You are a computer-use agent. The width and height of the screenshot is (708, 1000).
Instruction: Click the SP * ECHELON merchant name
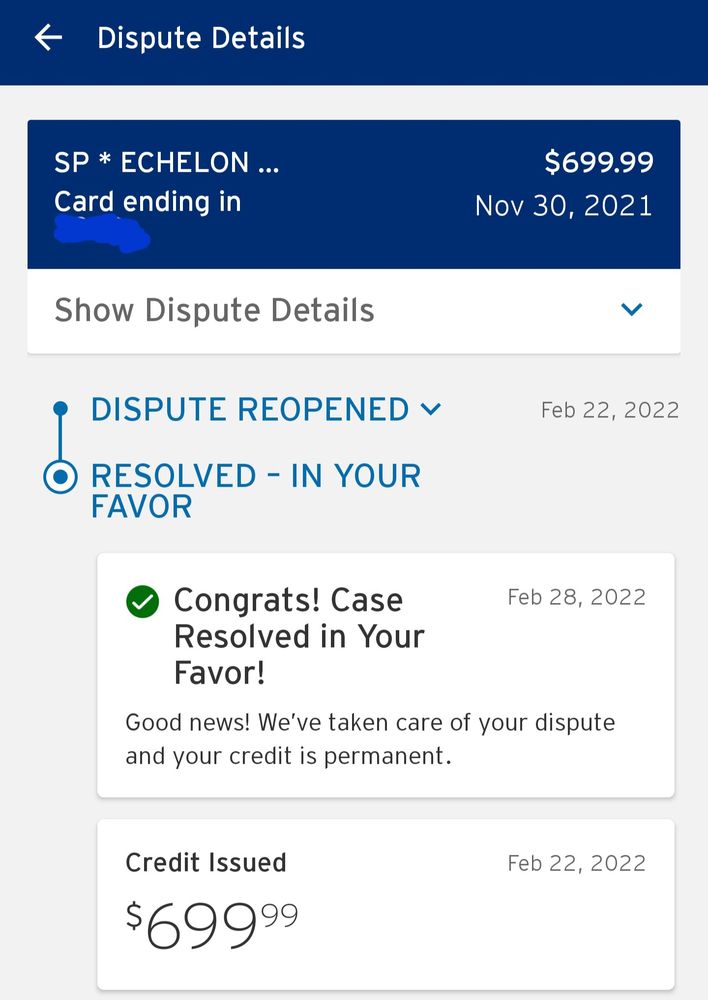(167, 163)
